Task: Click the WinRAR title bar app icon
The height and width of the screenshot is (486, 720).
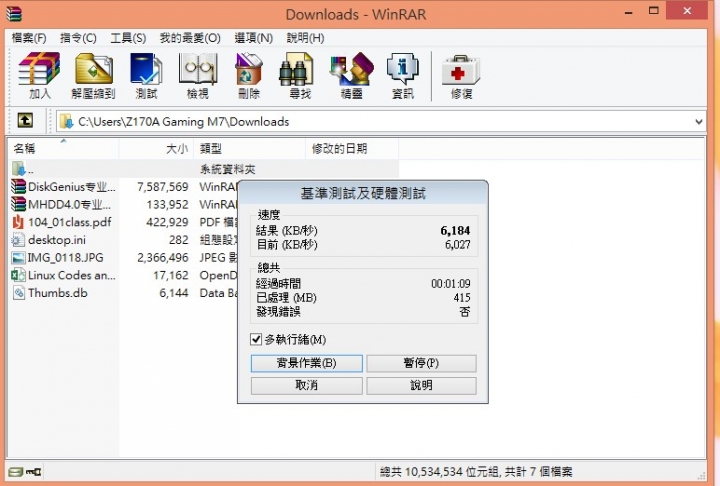Action: pos(14,14)
